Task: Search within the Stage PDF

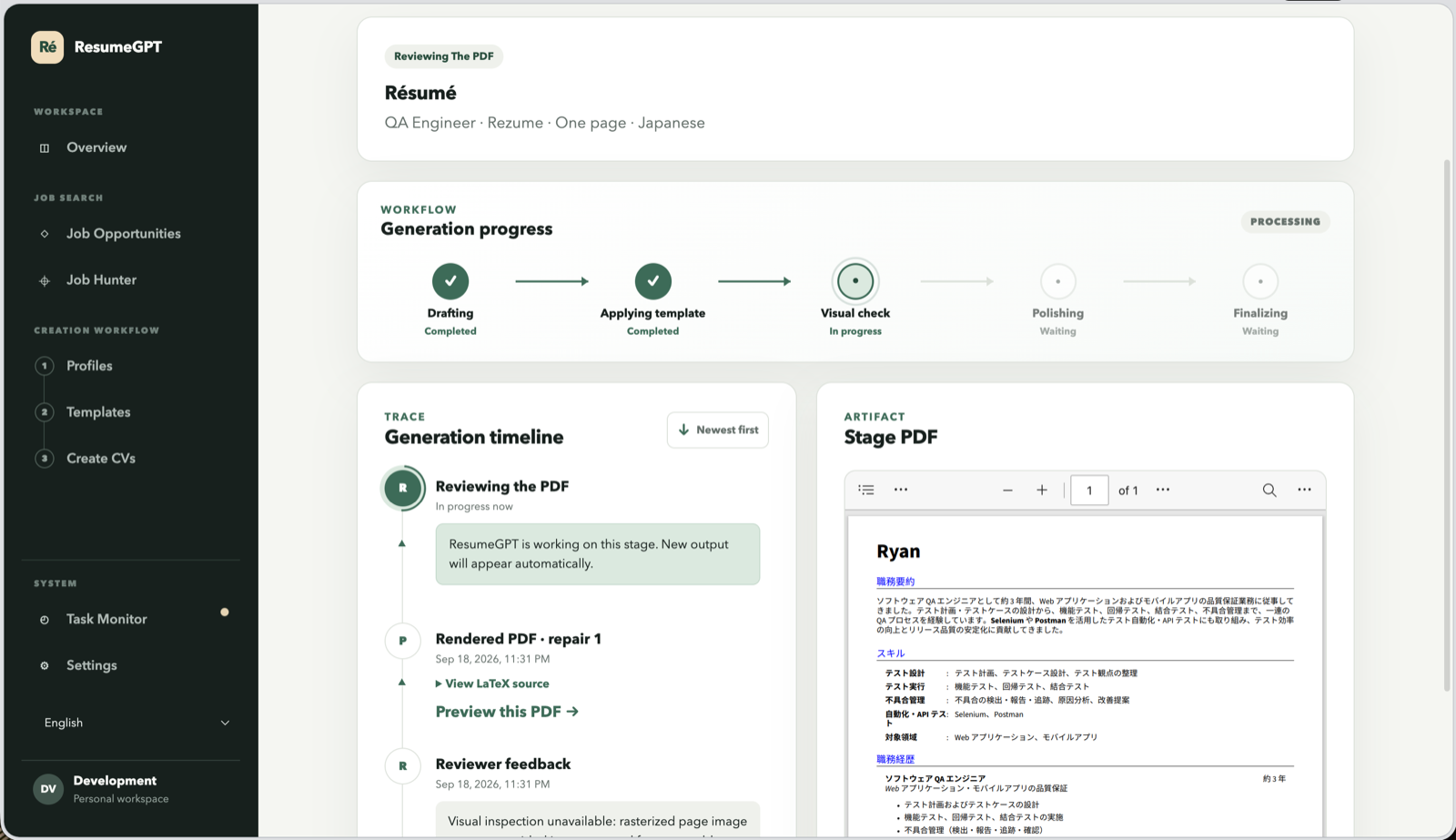Action: coord(1269,490)
